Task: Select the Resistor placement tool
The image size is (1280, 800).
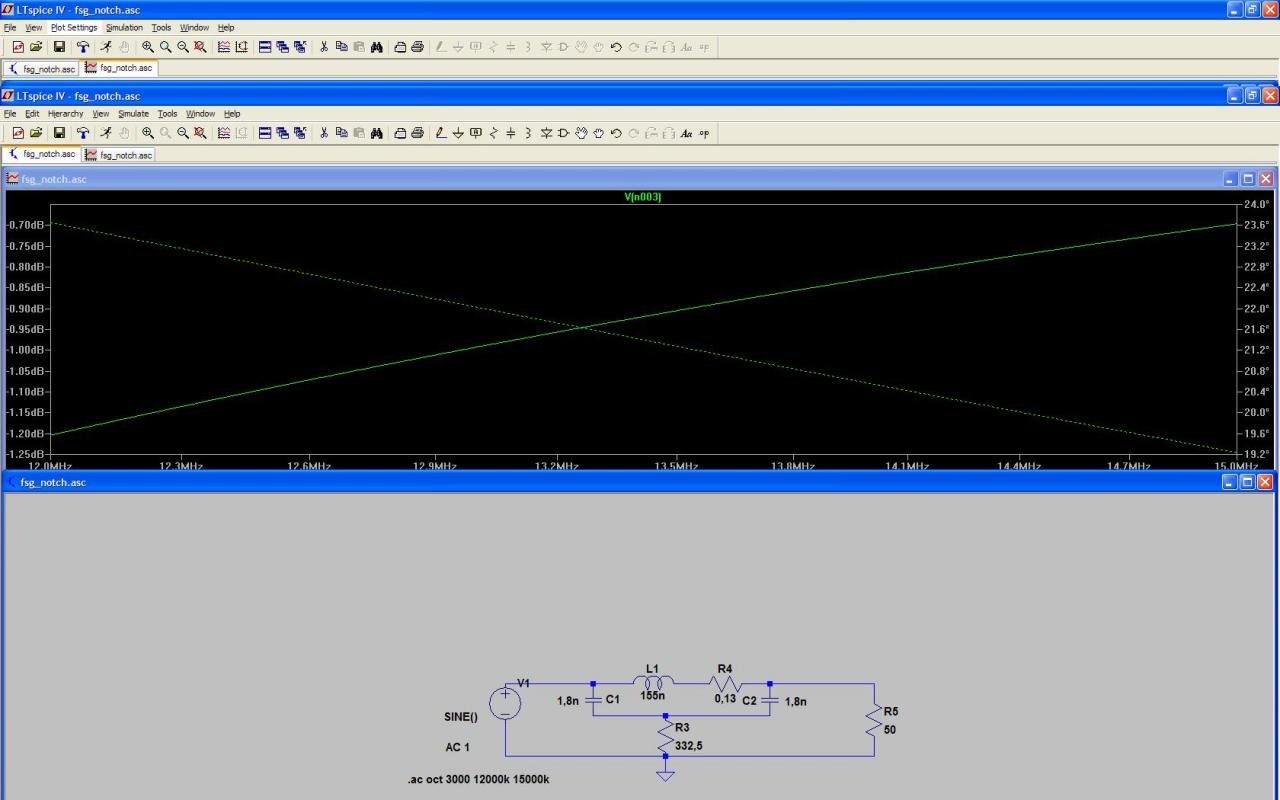Action: coord(493,133)
